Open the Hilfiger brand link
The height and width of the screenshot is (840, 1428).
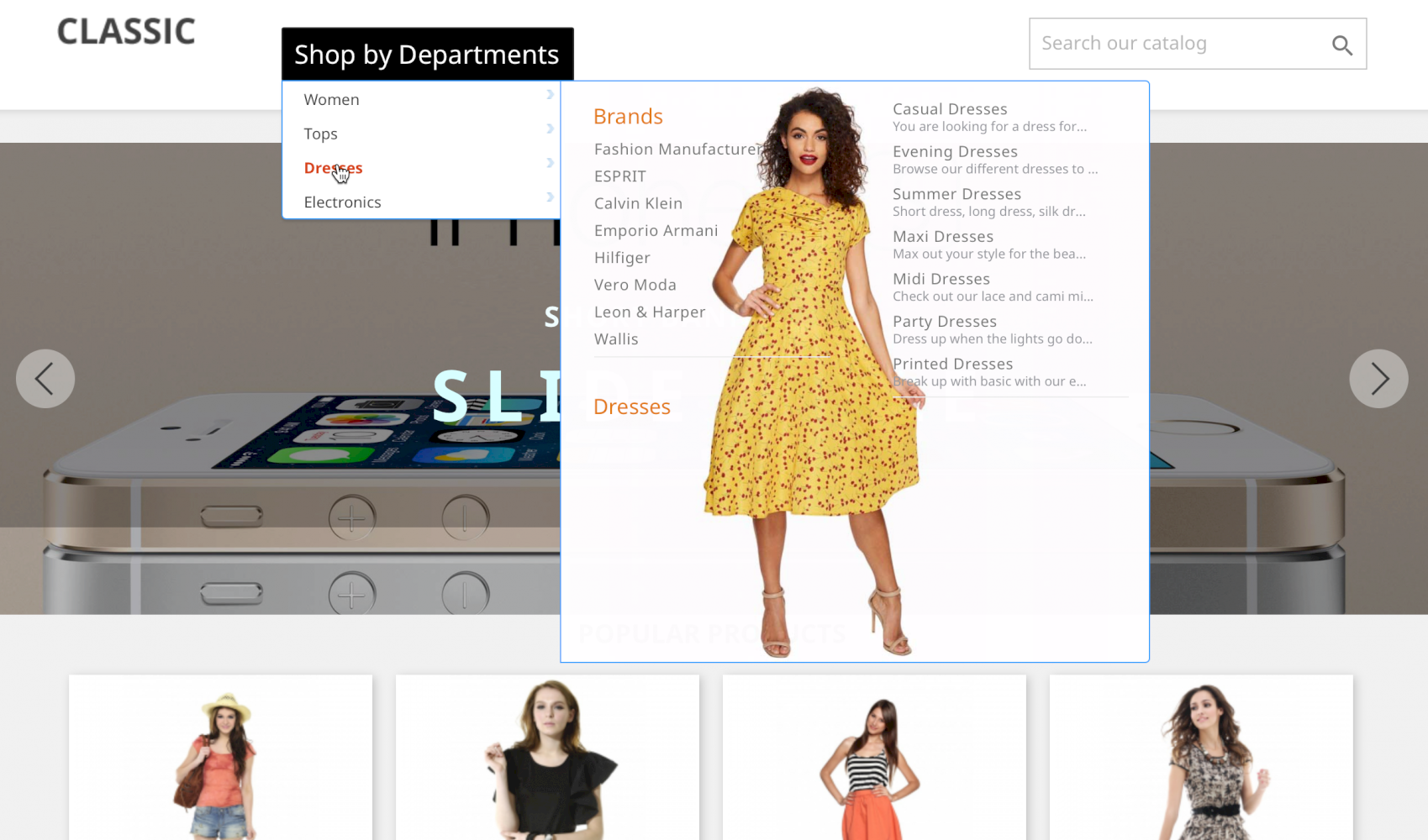point(622,257)
